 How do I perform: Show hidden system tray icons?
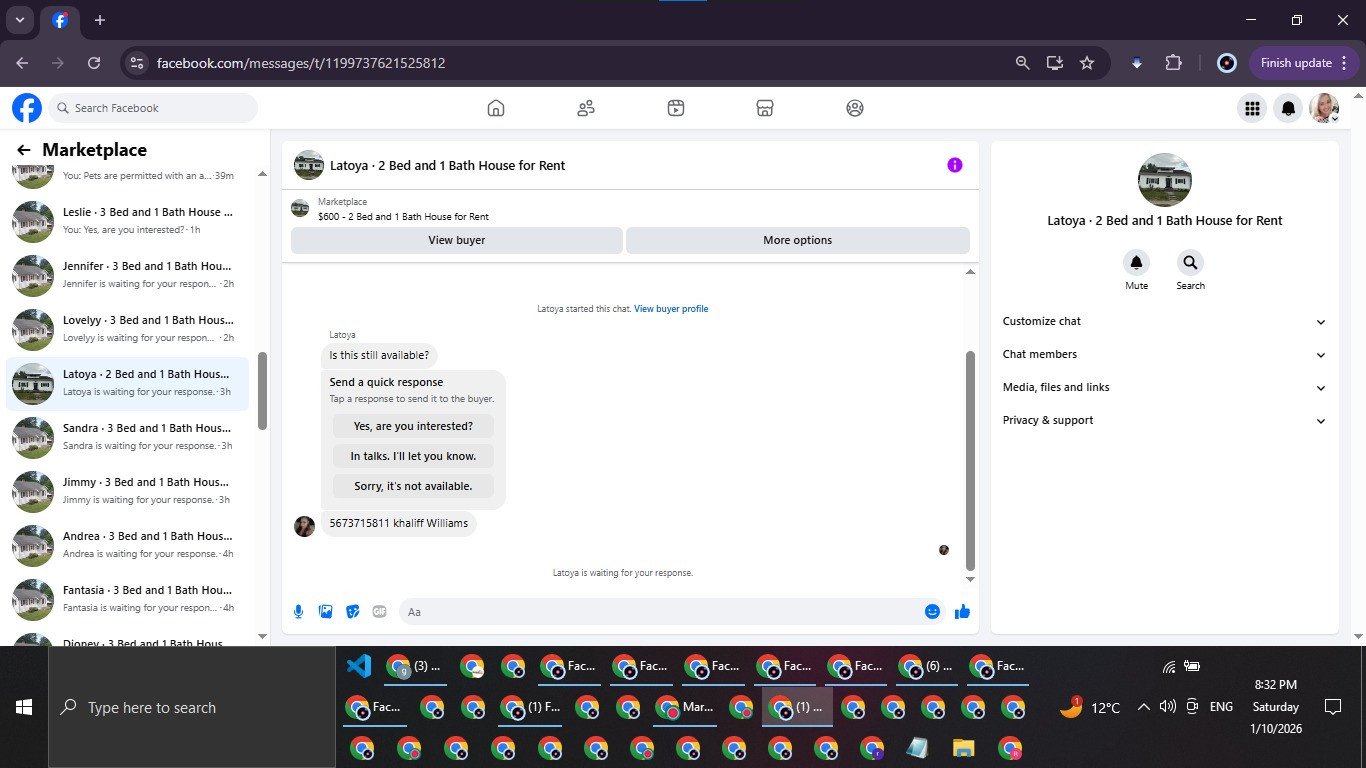click(1143, 707)
